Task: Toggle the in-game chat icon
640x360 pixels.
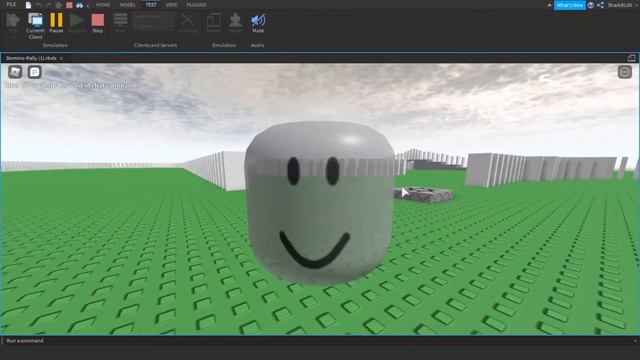Action: click(35, 72)
